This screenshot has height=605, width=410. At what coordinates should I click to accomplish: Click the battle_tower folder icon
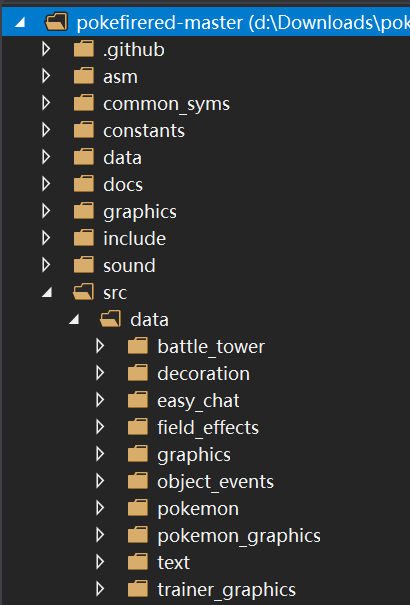138,346
